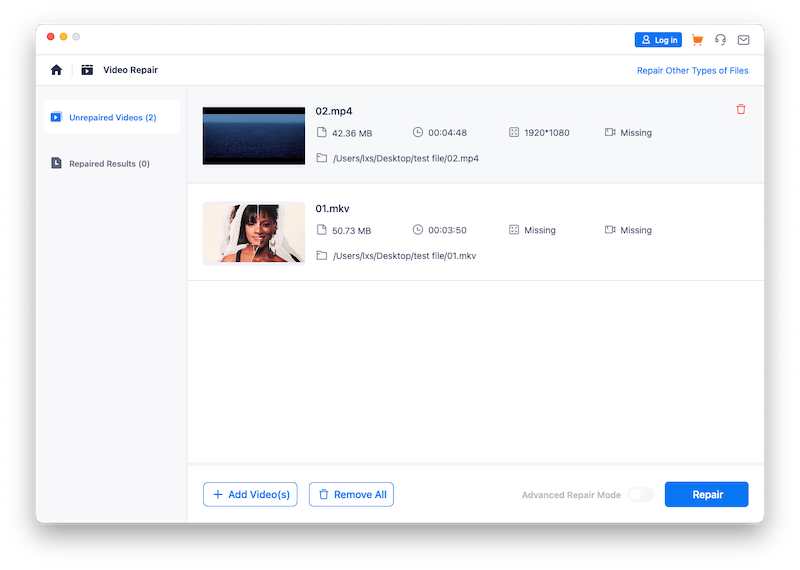Click Remove All button
Screen dimensions: 800x570
(351, 494)
